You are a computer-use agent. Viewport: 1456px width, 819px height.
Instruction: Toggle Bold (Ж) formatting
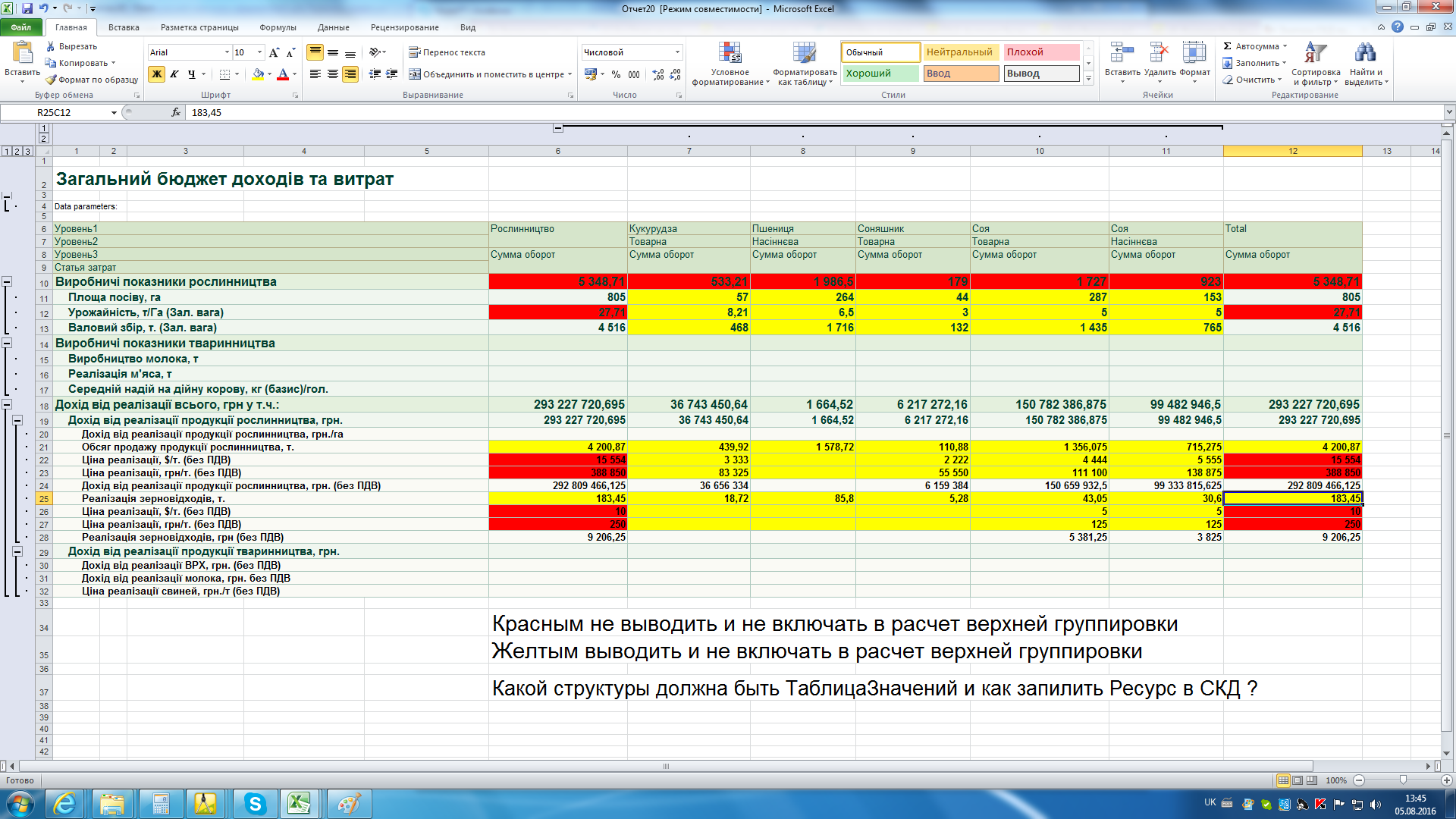(x=157, y=74)
